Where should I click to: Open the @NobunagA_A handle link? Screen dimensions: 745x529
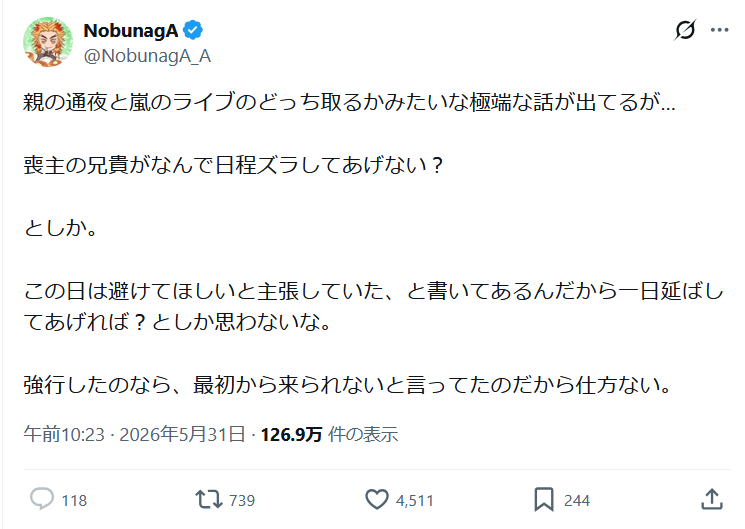coord(147,56)
